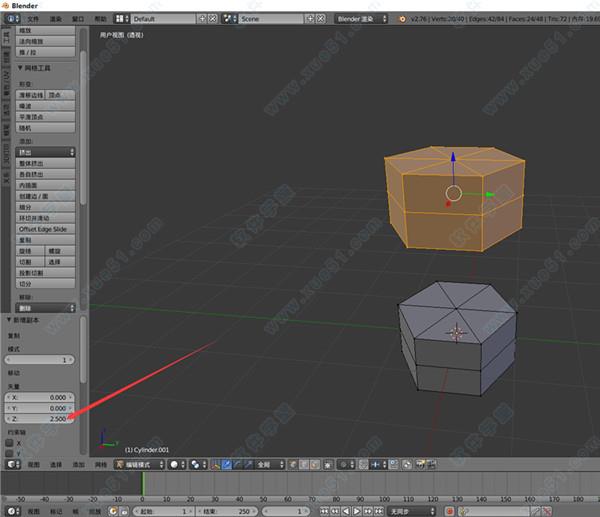Click the 噪波 (Noise) button

coord(45,106)
